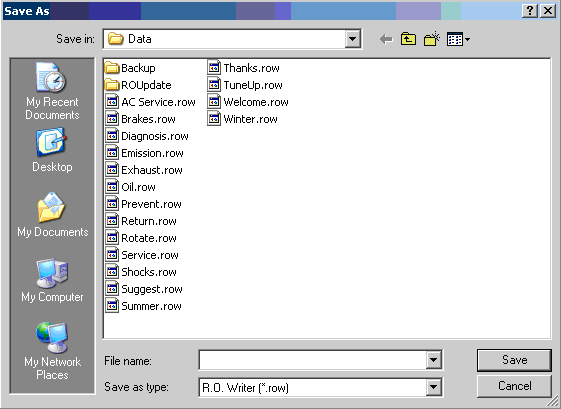Open My Recent Documents shortcut
This screenshot has width=561, height=409.
[x=52, y=91]
